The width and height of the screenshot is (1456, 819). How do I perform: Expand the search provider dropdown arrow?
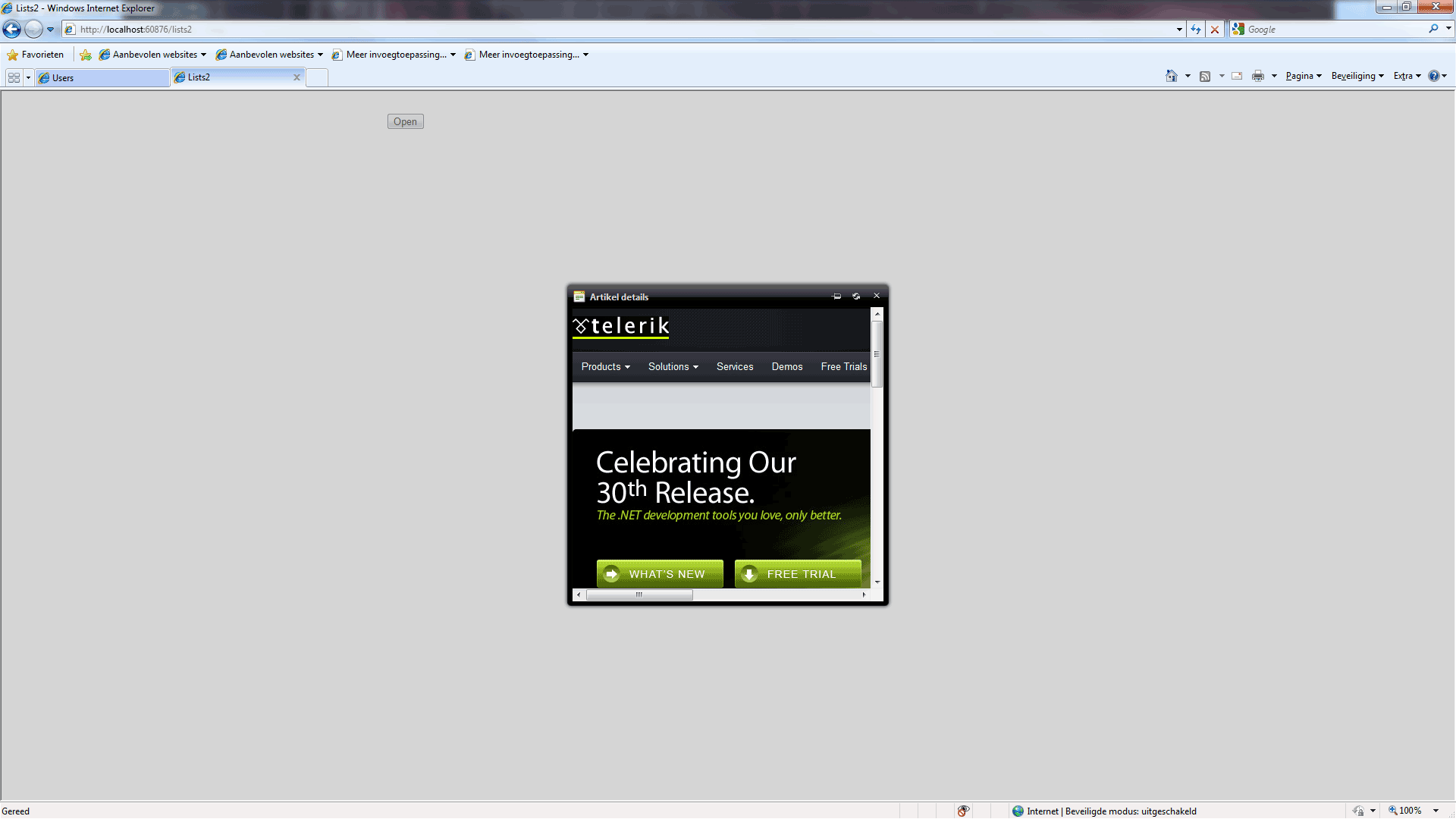(x=1448, y=29)
